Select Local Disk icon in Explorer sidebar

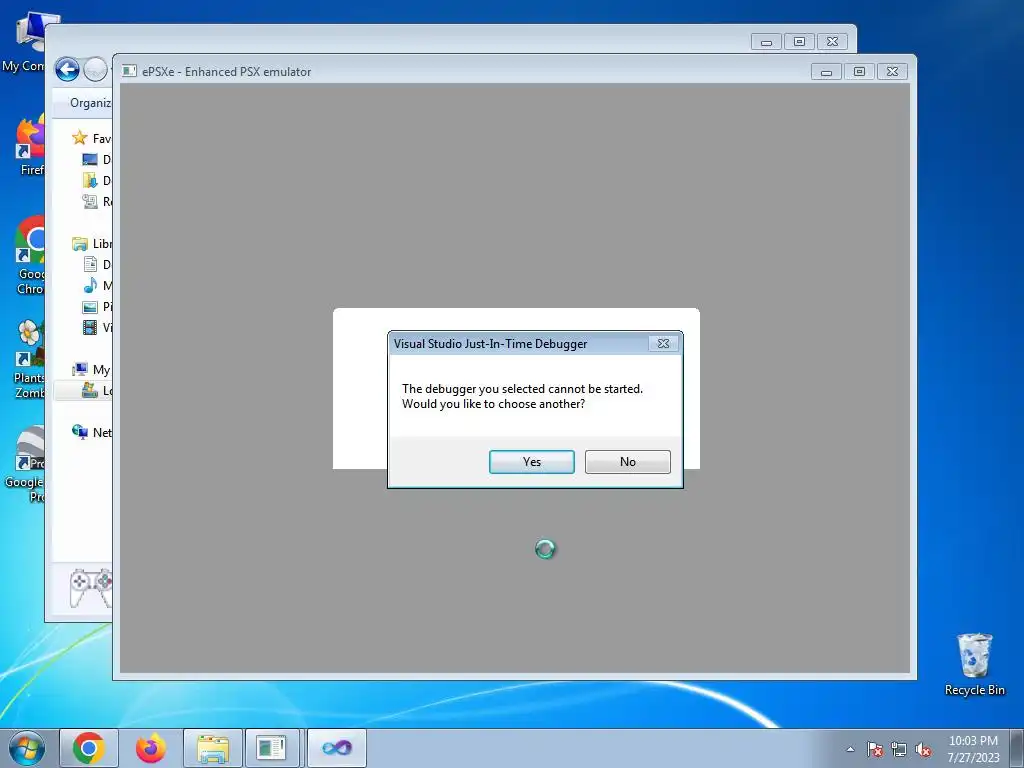[89, 391]
